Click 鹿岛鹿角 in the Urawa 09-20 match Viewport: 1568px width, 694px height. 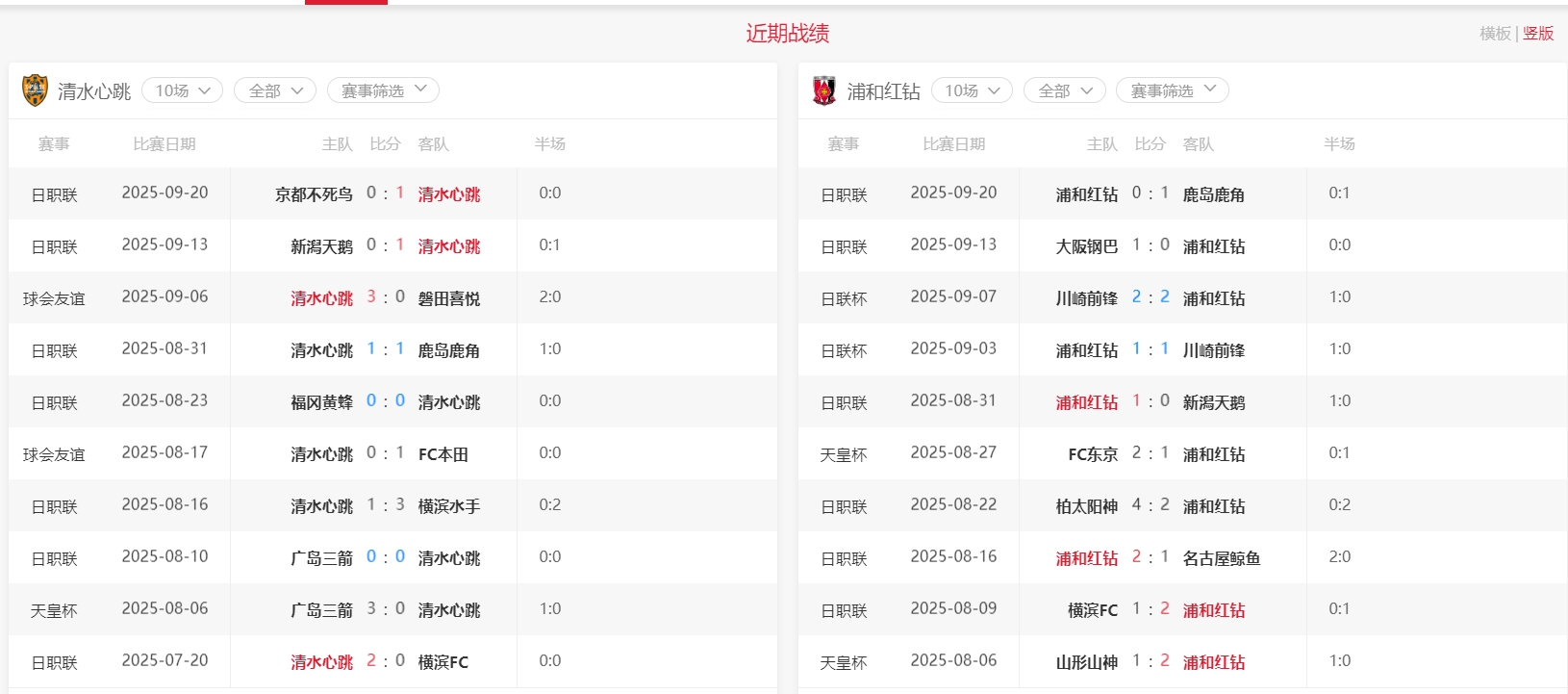coord(1213,194)
